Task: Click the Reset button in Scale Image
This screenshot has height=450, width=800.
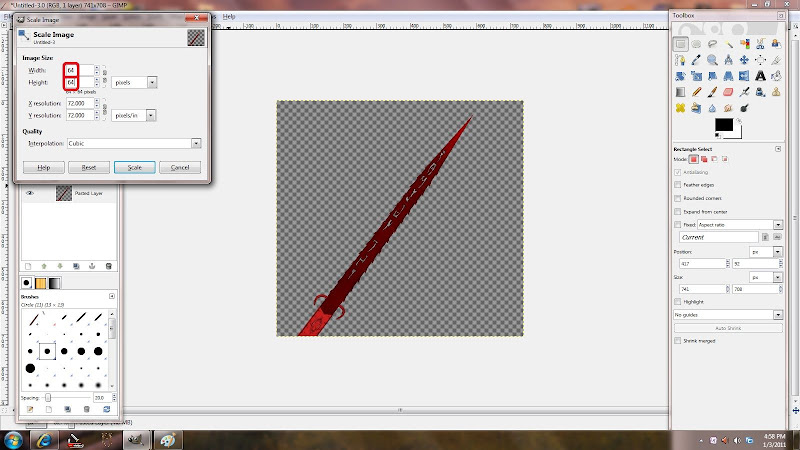Action: [89, 167]
